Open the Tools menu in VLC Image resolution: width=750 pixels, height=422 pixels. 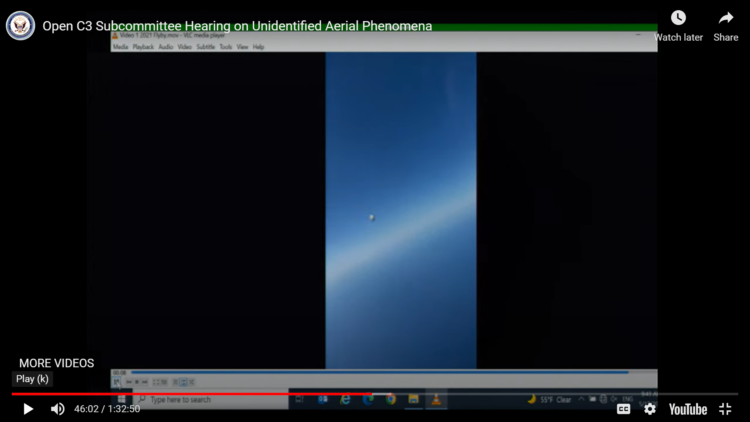pos(226,47)
